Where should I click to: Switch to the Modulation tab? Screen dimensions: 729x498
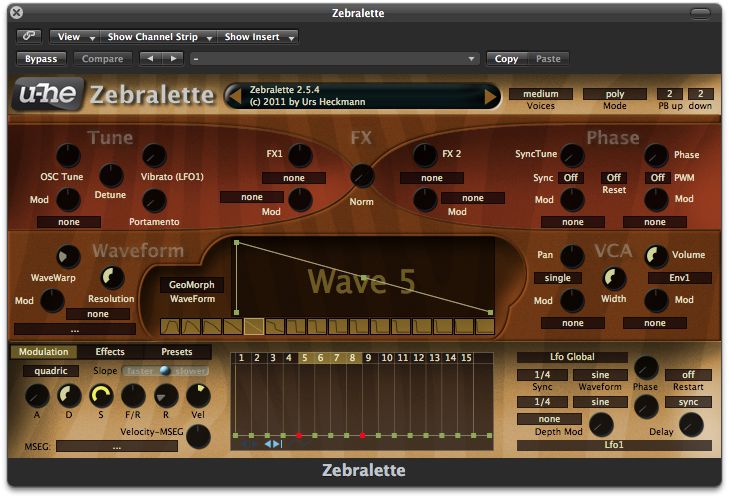(43, 352)
